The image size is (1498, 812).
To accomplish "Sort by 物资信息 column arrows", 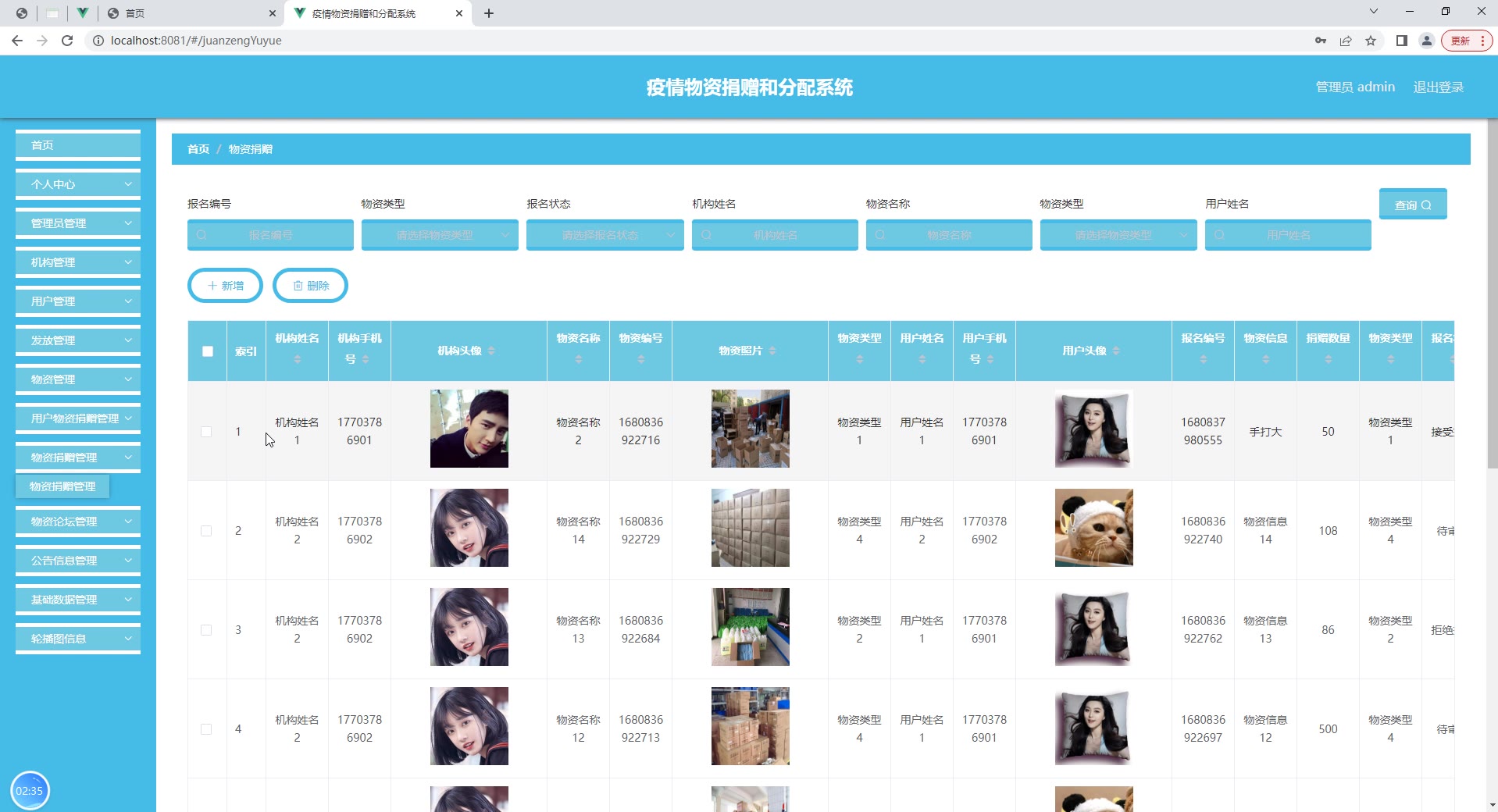I will [1265, 359].
